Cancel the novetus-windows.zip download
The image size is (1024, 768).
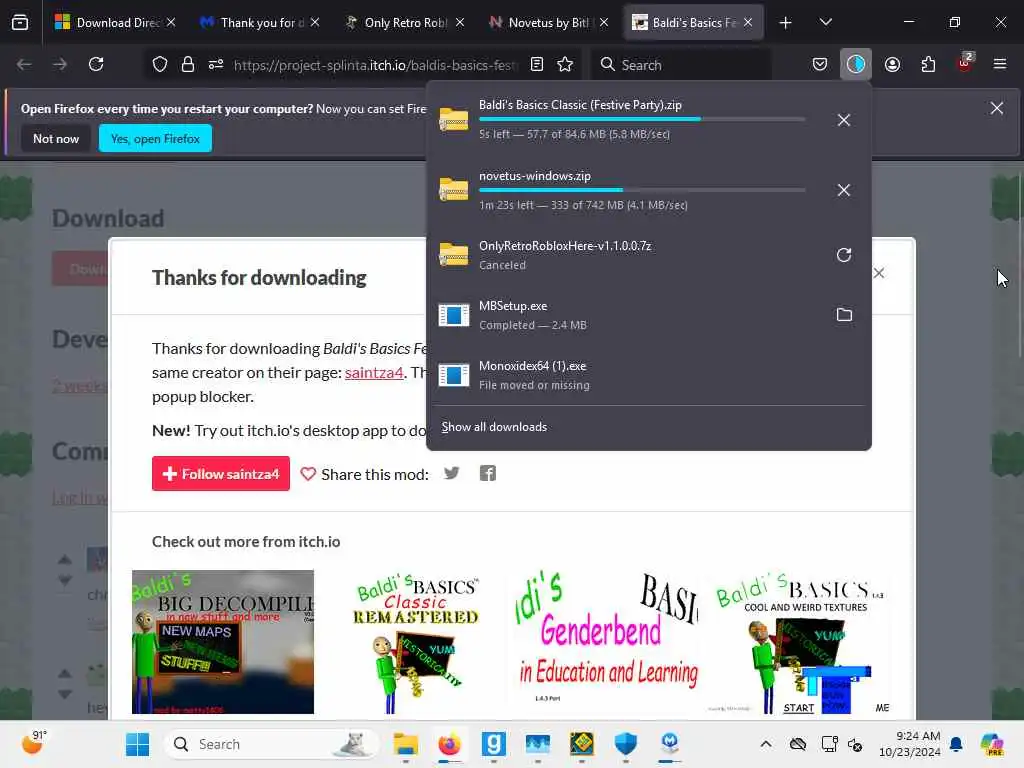click(844, 190)
